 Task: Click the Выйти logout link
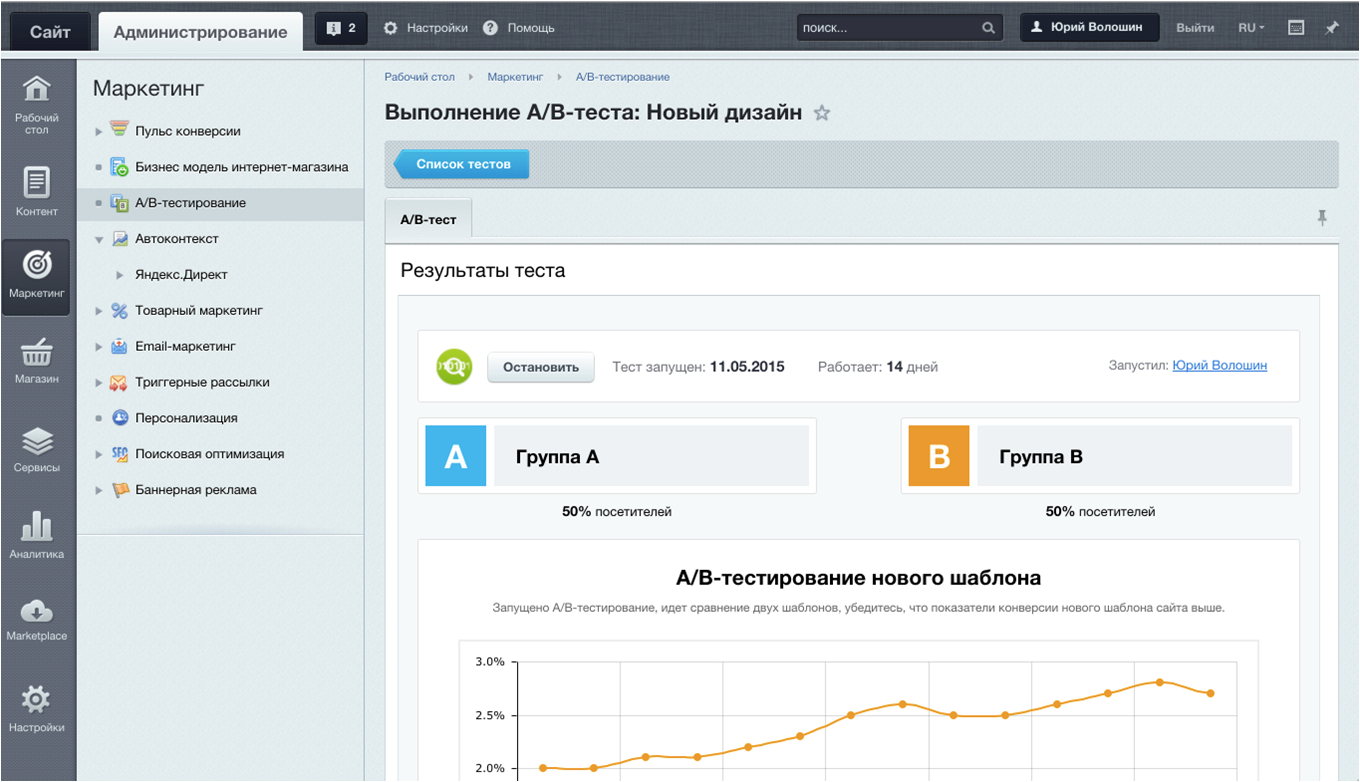pyautogui.click(x=1195, y=28)
